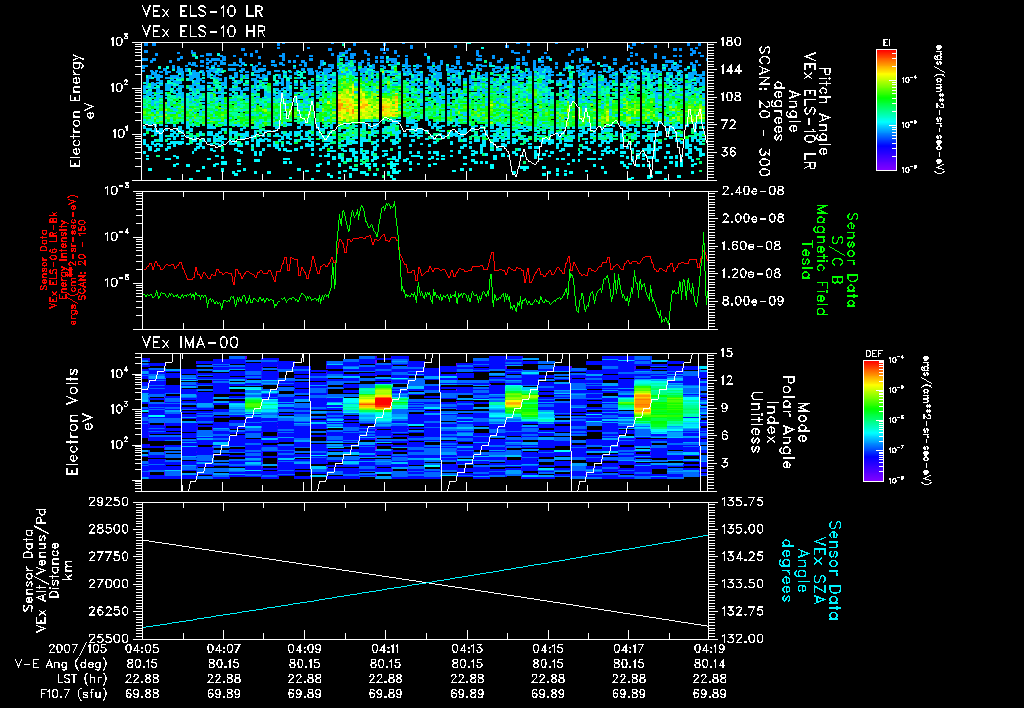Click the '04:07' time tick label
Viewport: 1024px width, 708px height.
click(223, 649)
